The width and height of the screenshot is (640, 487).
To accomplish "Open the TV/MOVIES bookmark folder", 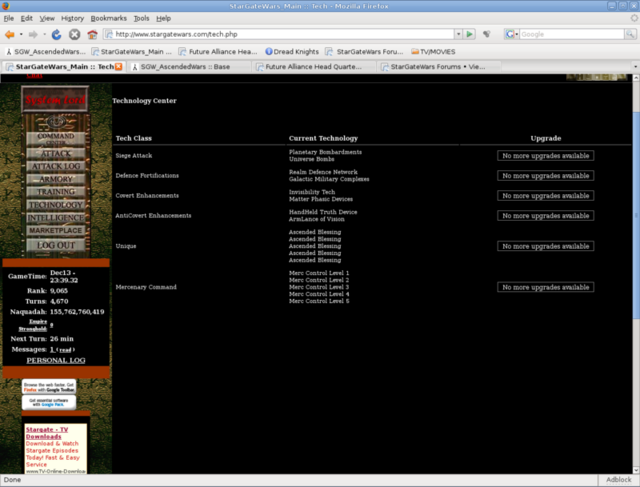I will coord(442,50).
